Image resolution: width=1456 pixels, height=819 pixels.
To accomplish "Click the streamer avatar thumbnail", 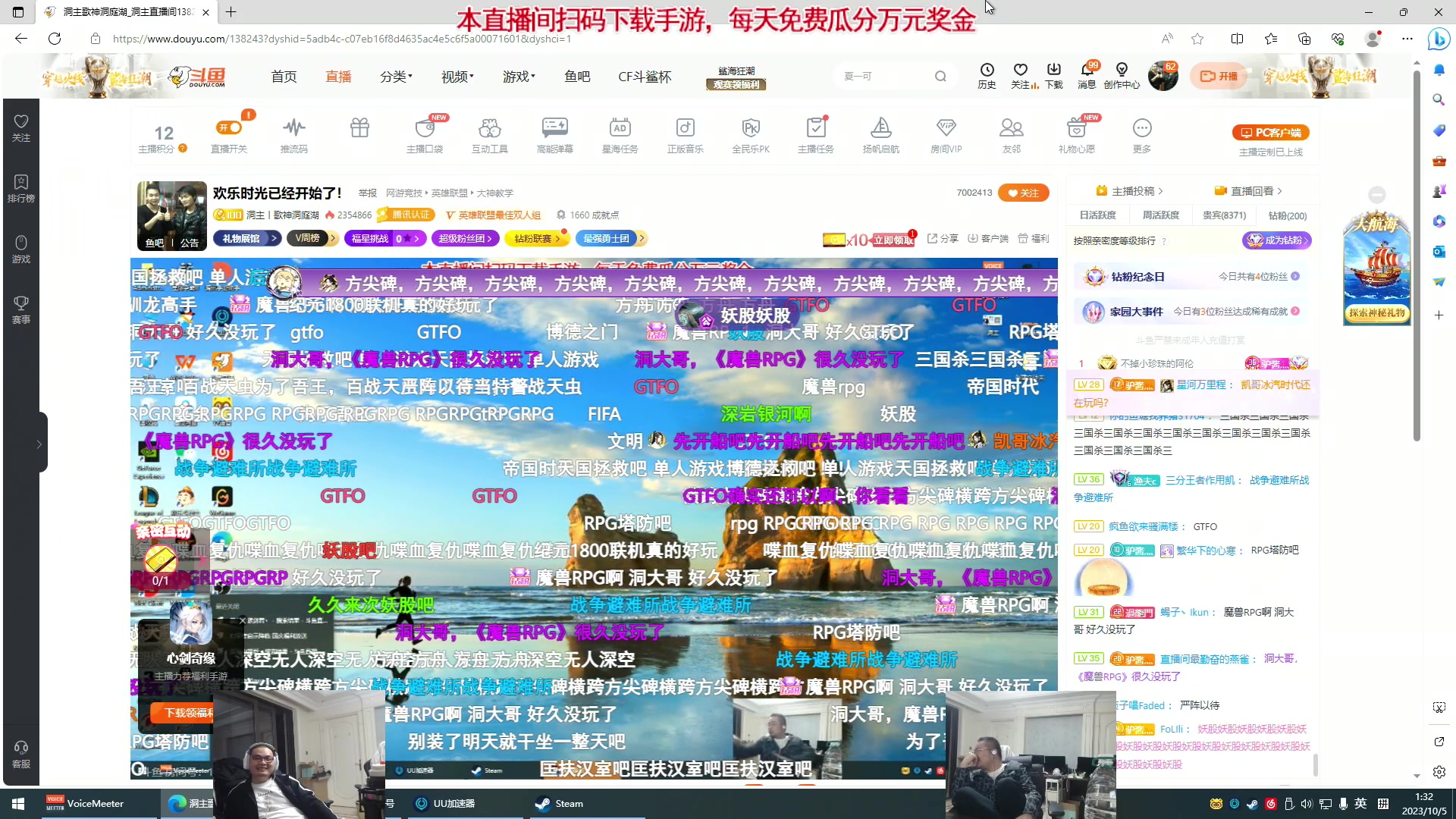I will point(172,216).
